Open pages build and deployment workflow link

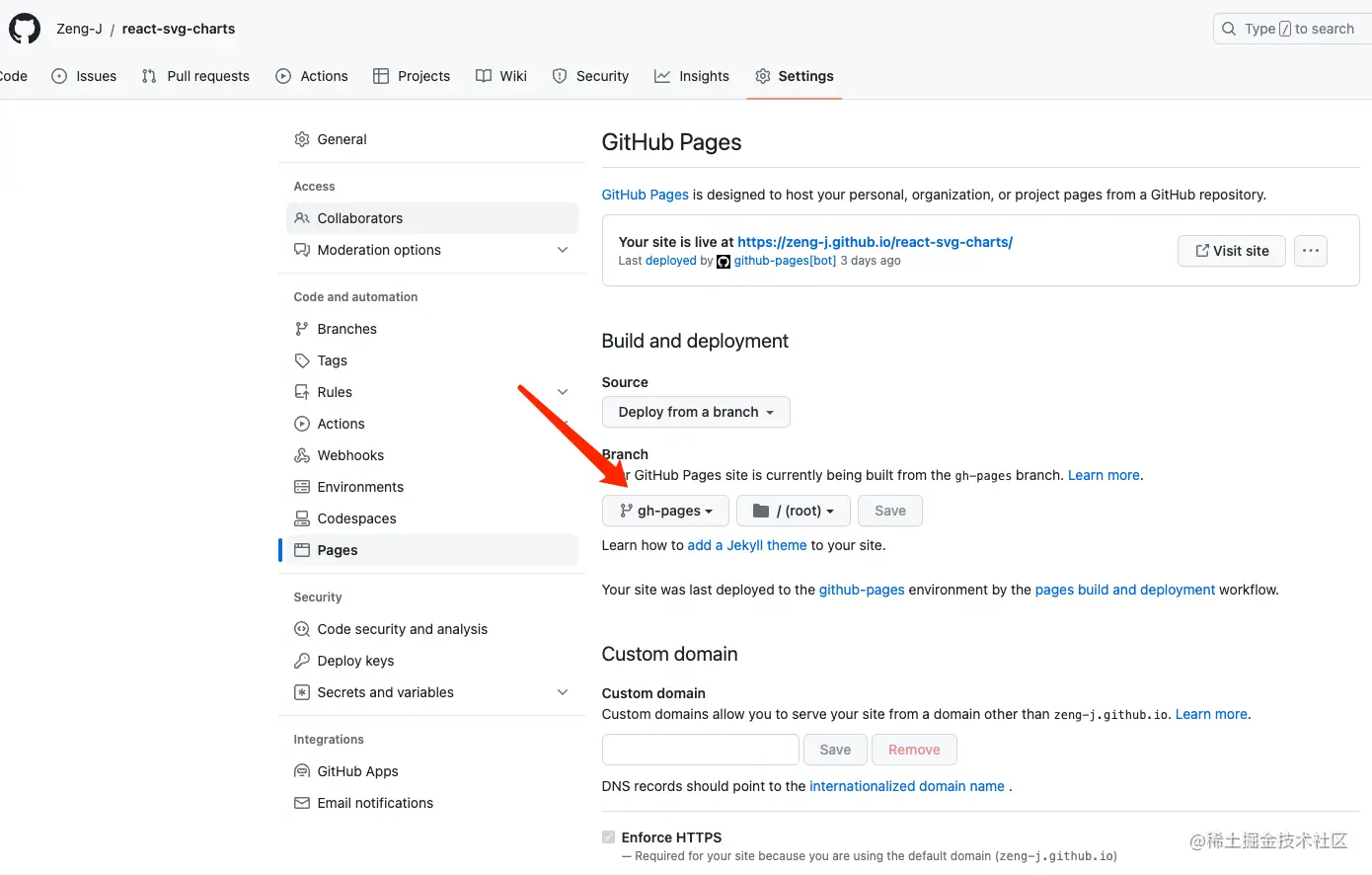1125,590
